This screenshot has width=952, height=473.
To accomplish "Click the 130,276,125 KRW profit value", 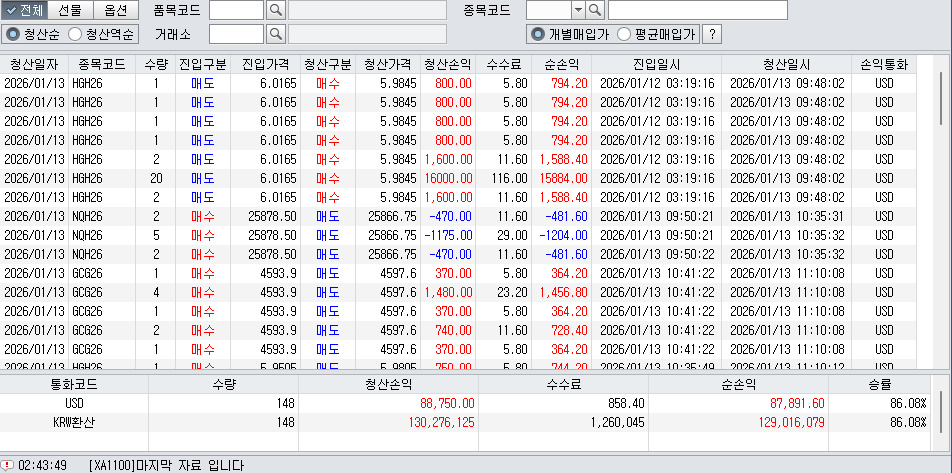I will (x=440, y=423).
